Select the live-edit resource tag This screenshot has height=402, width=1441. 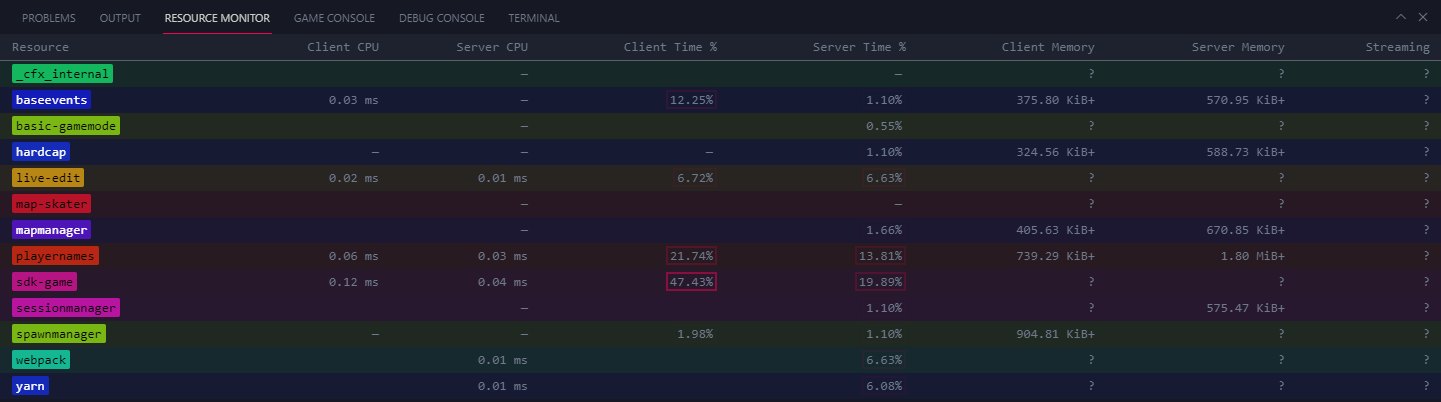pos(48,178)
